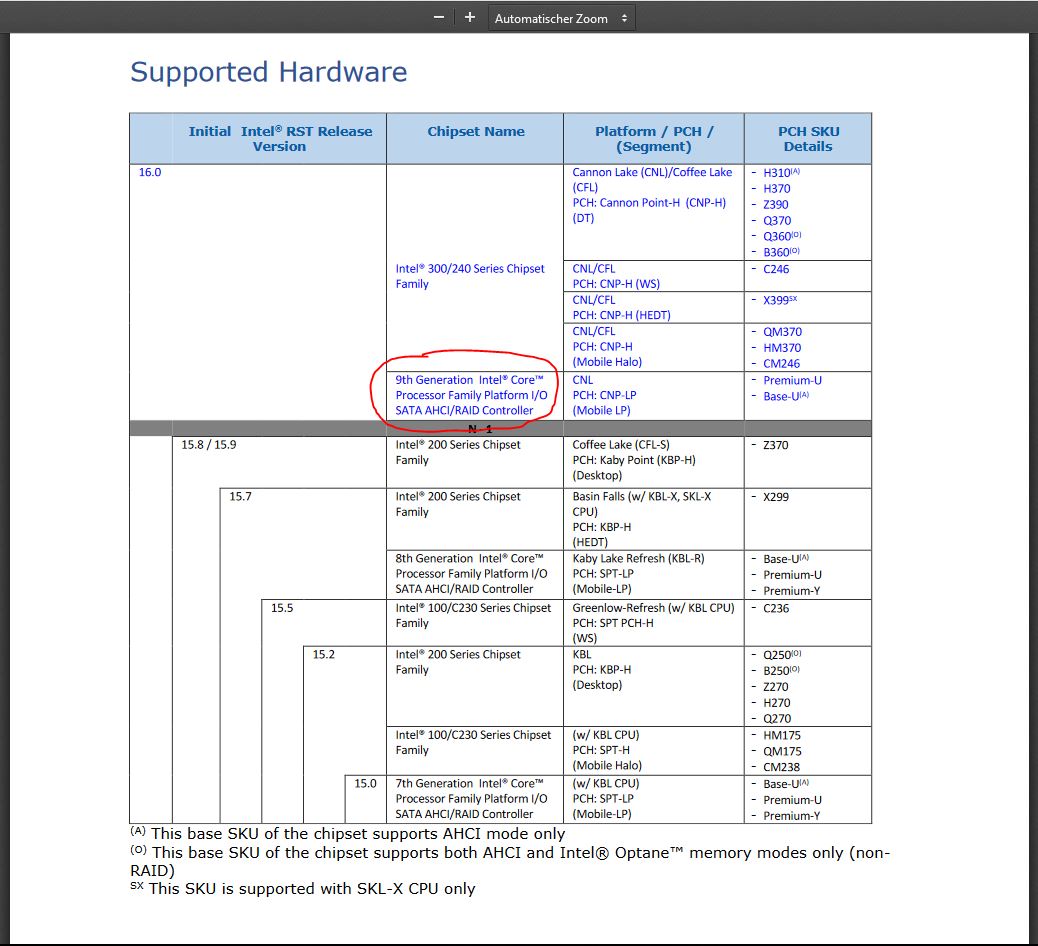Click the Z390 SKU entry
Image resolution: width=1038 pixels, height=946 pixels.
click(x=776, y=205)
